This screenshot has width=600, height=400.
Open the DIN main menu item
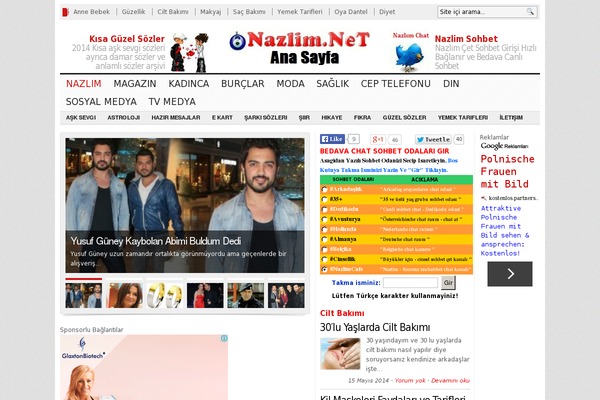[451, 83]
